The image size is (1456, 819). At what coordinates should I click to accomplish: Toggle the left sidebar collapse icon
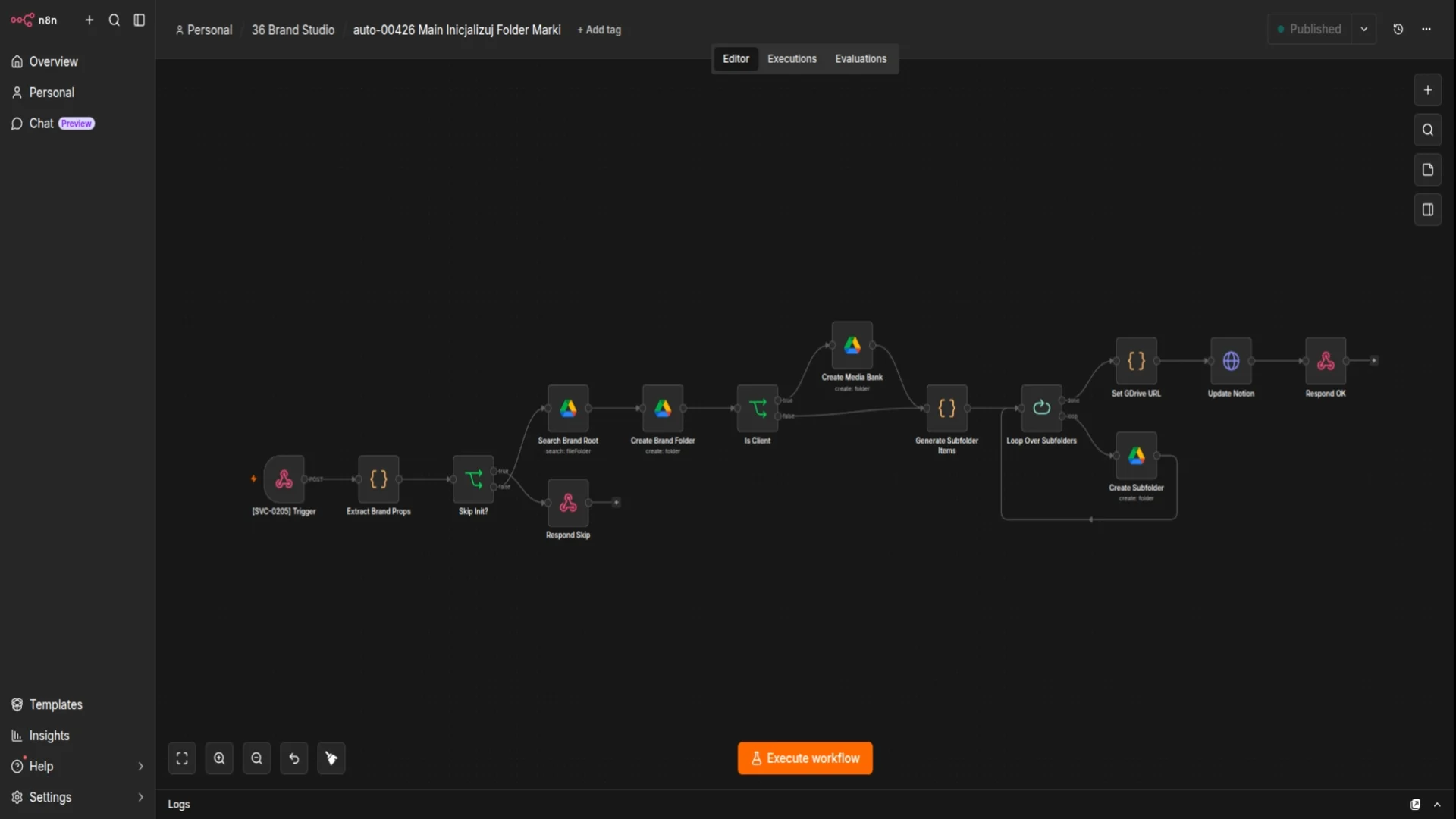click(x=140, y=20)
